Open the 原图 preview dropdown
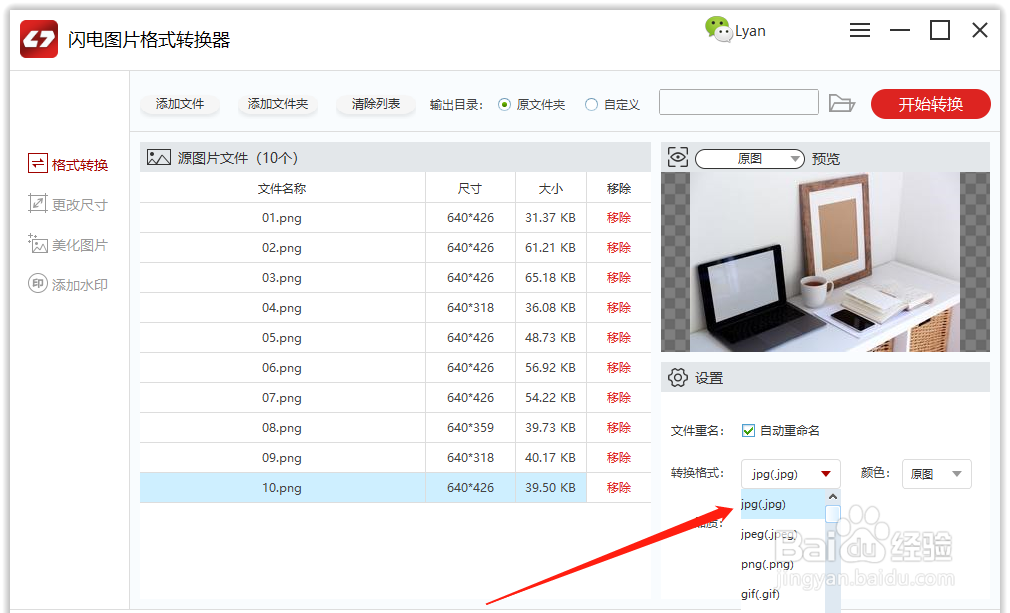1010x613 pixels. [749, 158]
